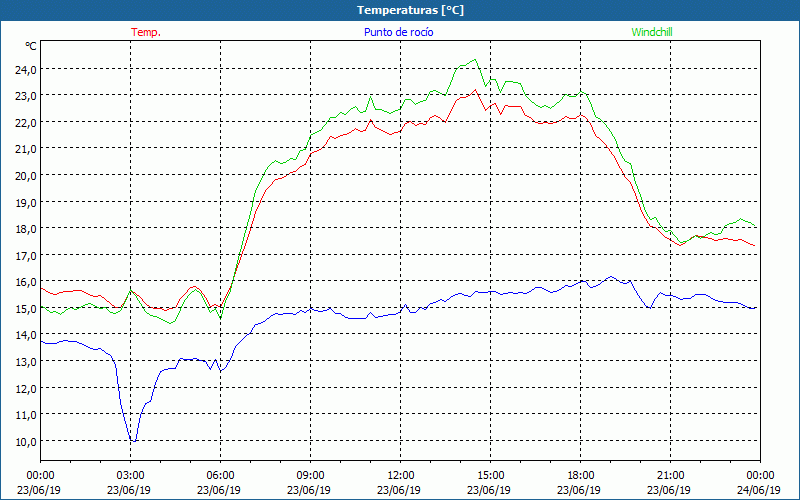The width and height of the screenshot is (800, 500).
Task: Click the 11,0 y-axis value
Action: tap(25, 415)
